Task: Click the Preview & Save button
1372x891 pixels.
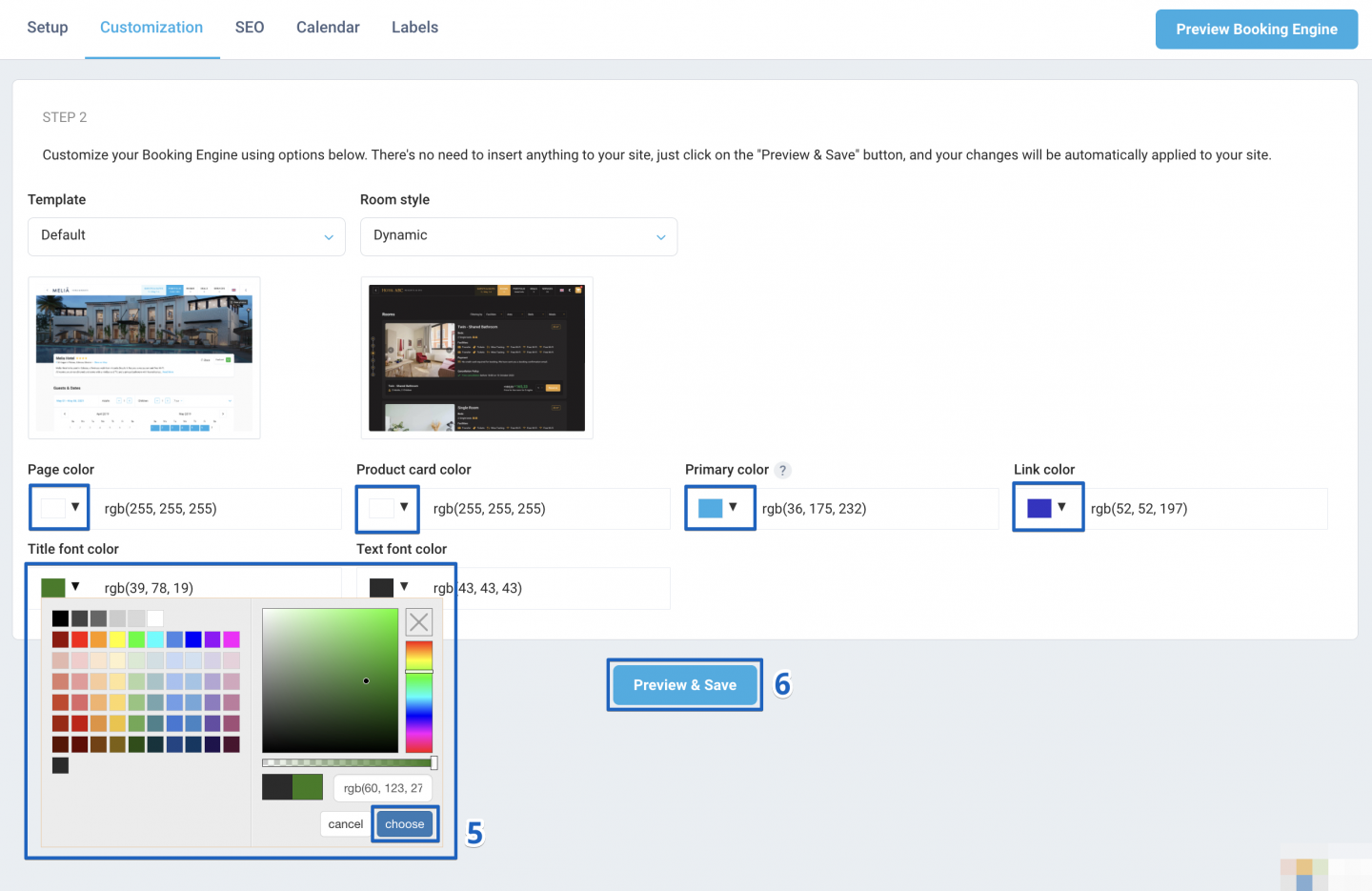Action: point(685,685)
